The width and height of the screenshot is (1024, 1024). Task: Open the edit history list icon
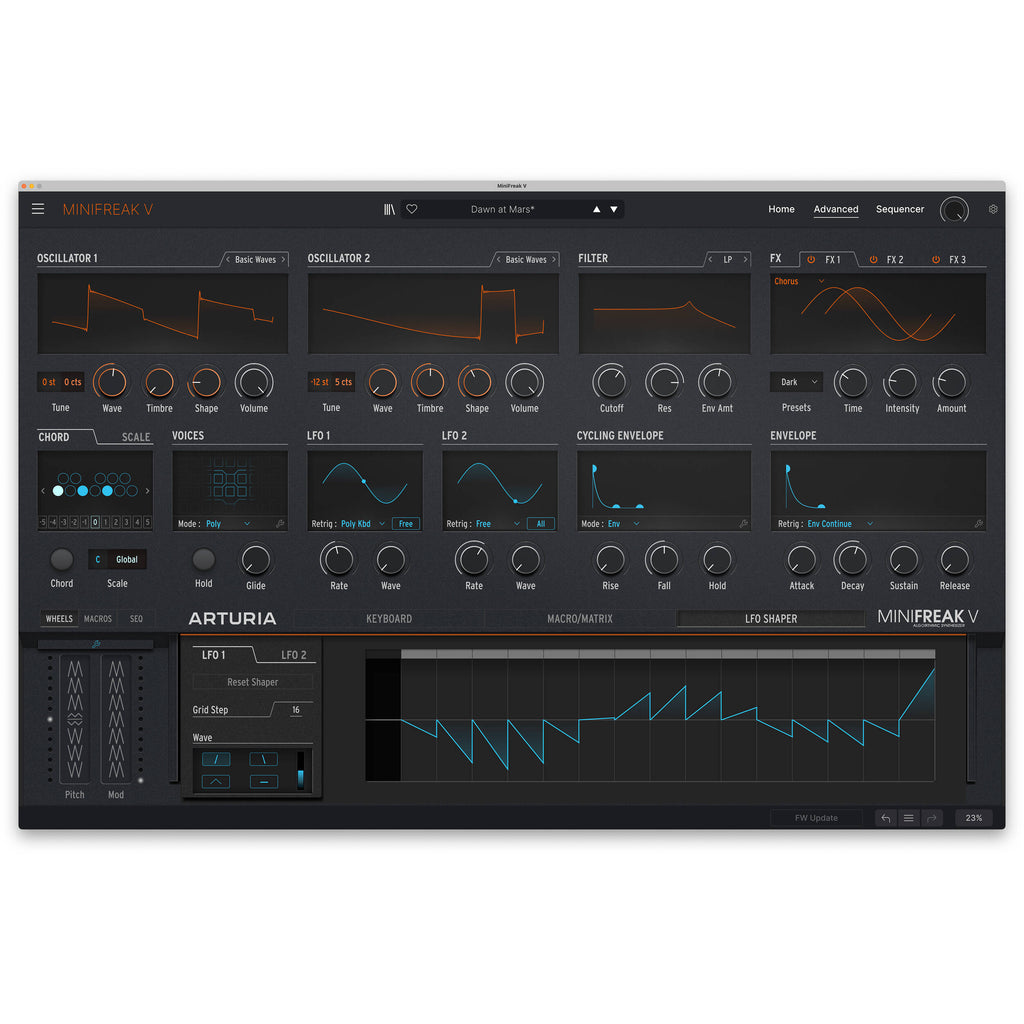[x=908, y=818]
